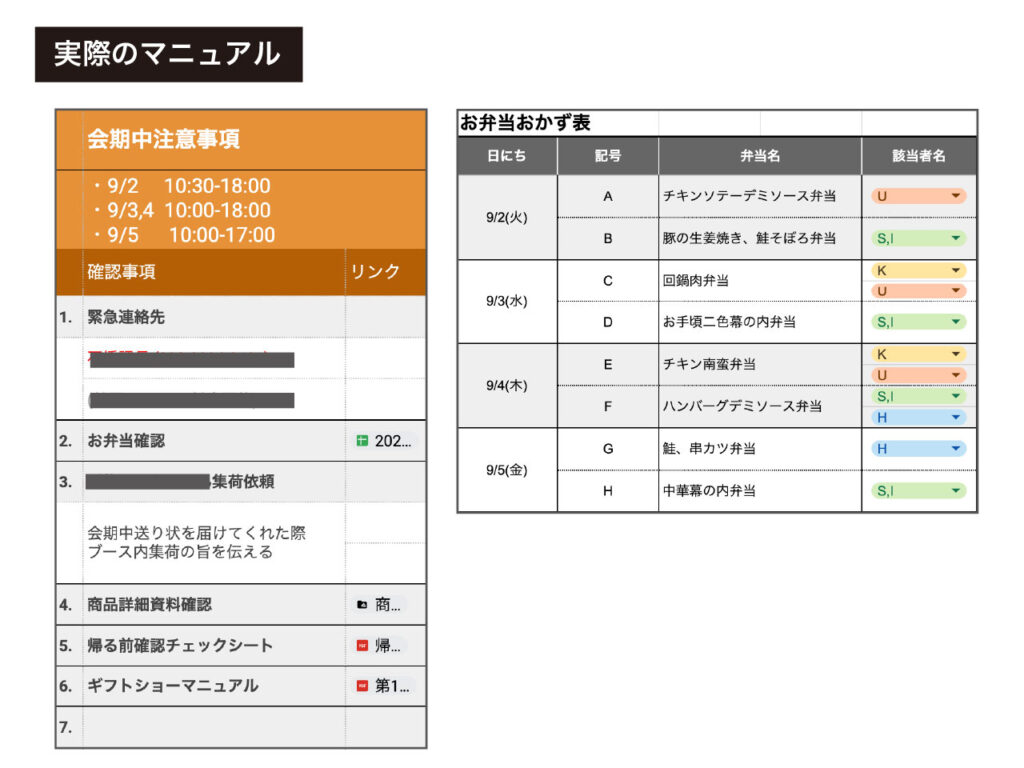Expand the U dropdown for チキンソテーデミソース弁当

pyautogui.click(x=956, y=197)
